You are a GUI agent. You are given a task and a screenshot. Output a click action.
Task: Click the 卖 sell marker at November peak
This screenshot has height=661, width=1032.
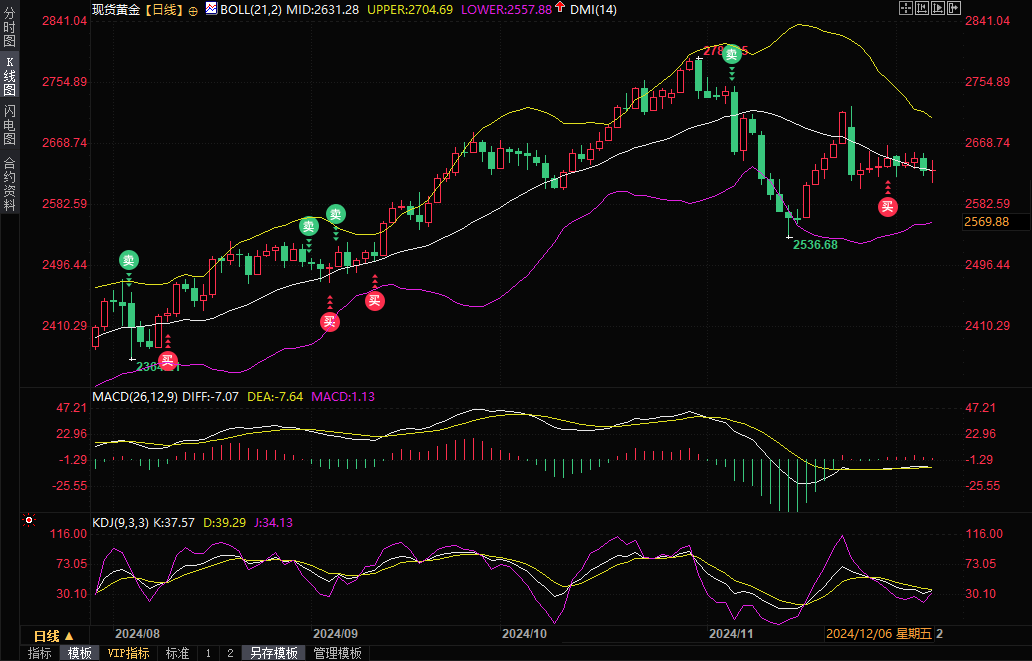[732, 55]
